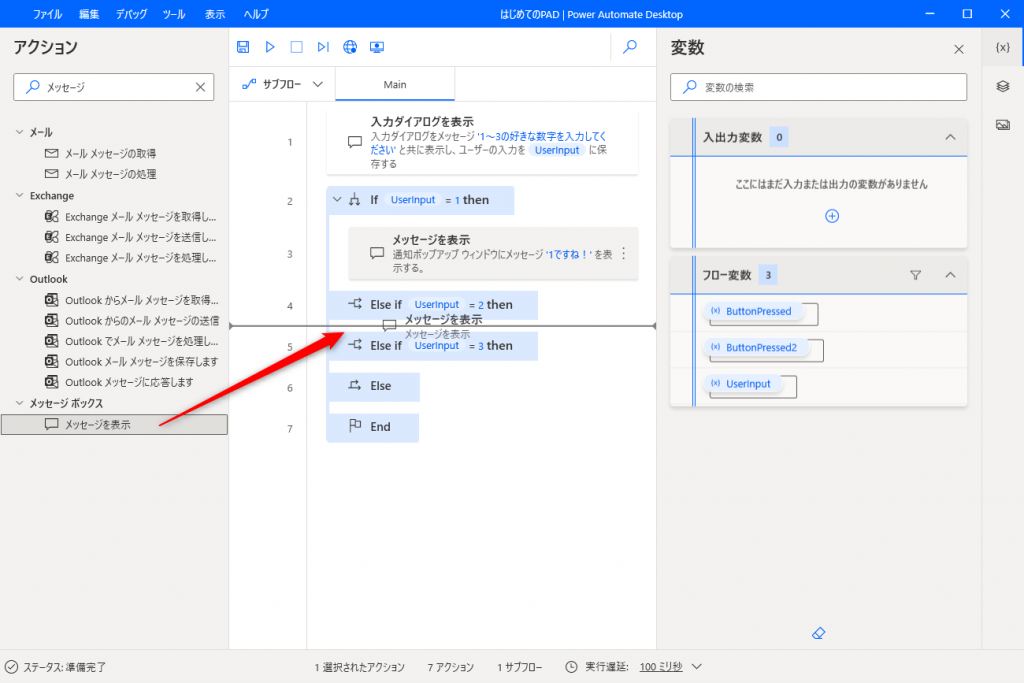Filter flow variables with the funnel icon
The image size is (1024, 683).
point(916,275)
